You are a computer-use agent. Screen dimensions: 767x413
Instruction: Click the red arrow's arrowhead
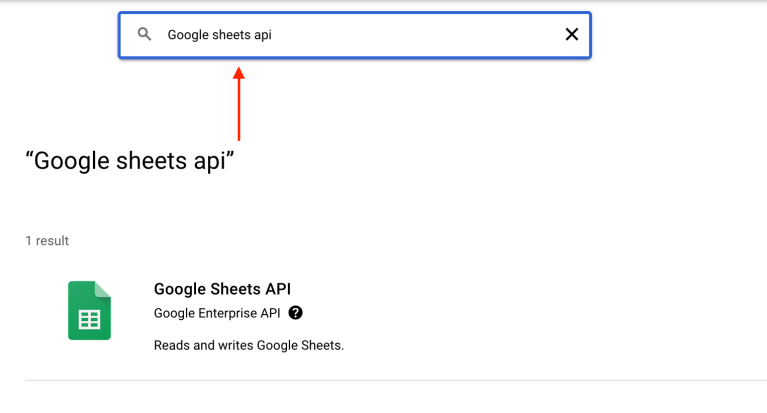tap(238, 72)
